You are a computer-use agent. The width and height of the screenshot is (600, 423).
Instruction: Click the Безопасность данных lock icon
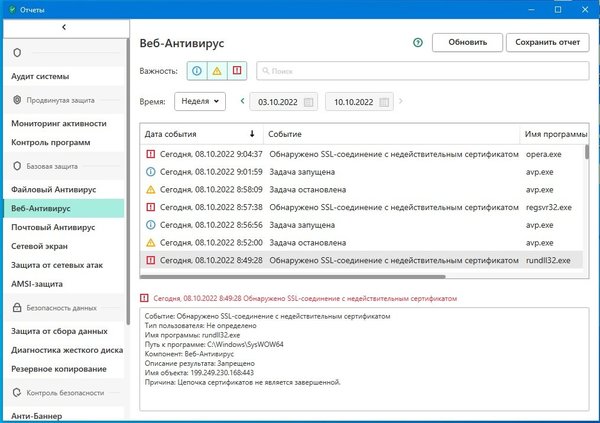17,307
